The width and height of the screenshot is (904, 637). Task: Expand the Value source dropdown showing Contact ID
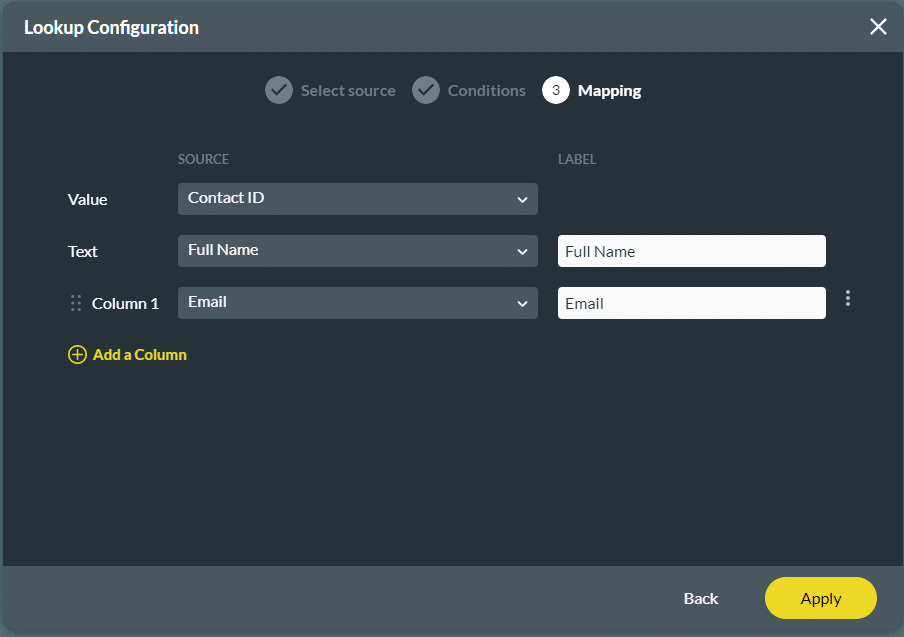(x=357, y=199)
